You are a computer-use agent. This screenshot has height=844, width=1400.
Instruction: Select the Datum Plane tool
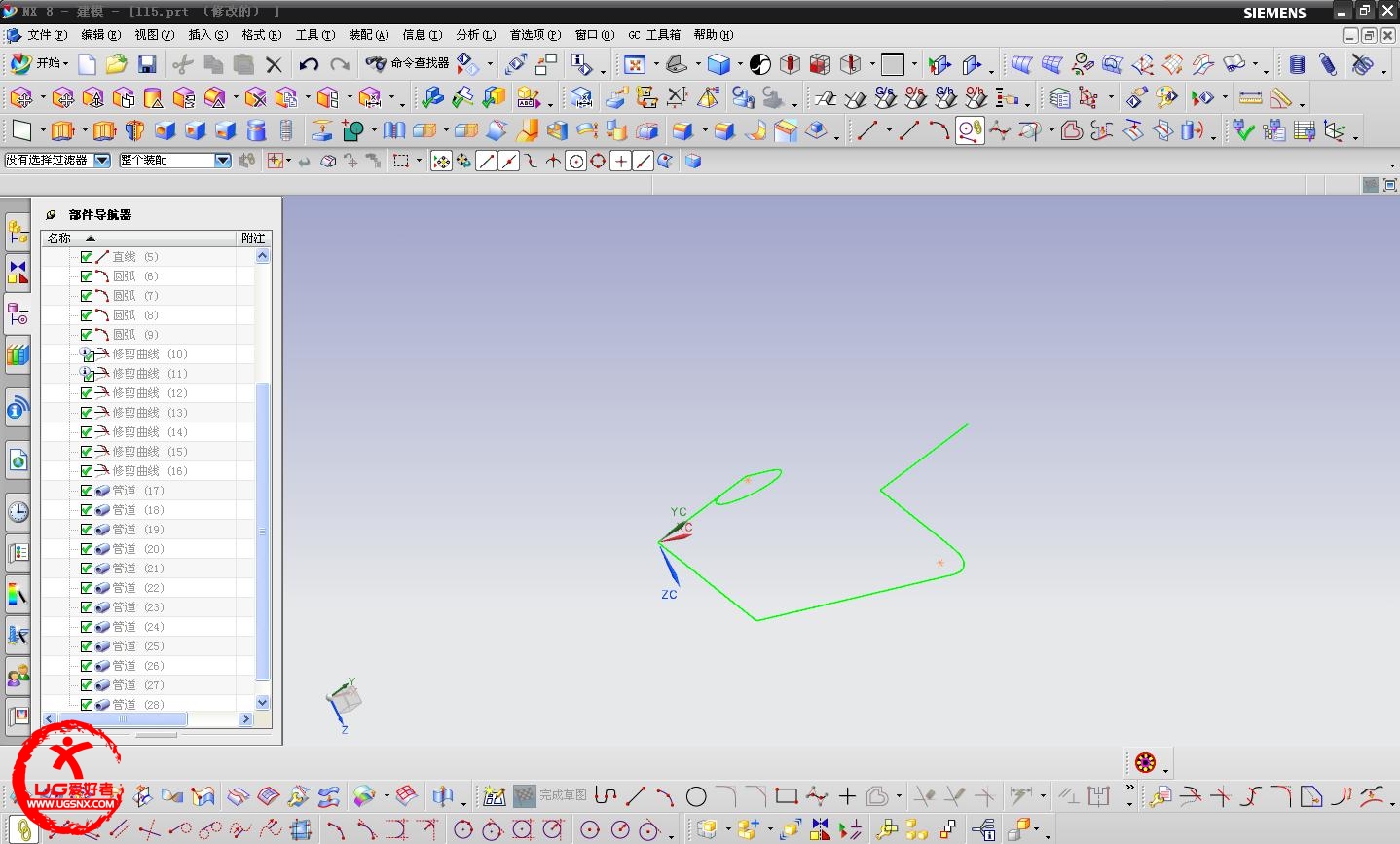(x=21, y=130)
